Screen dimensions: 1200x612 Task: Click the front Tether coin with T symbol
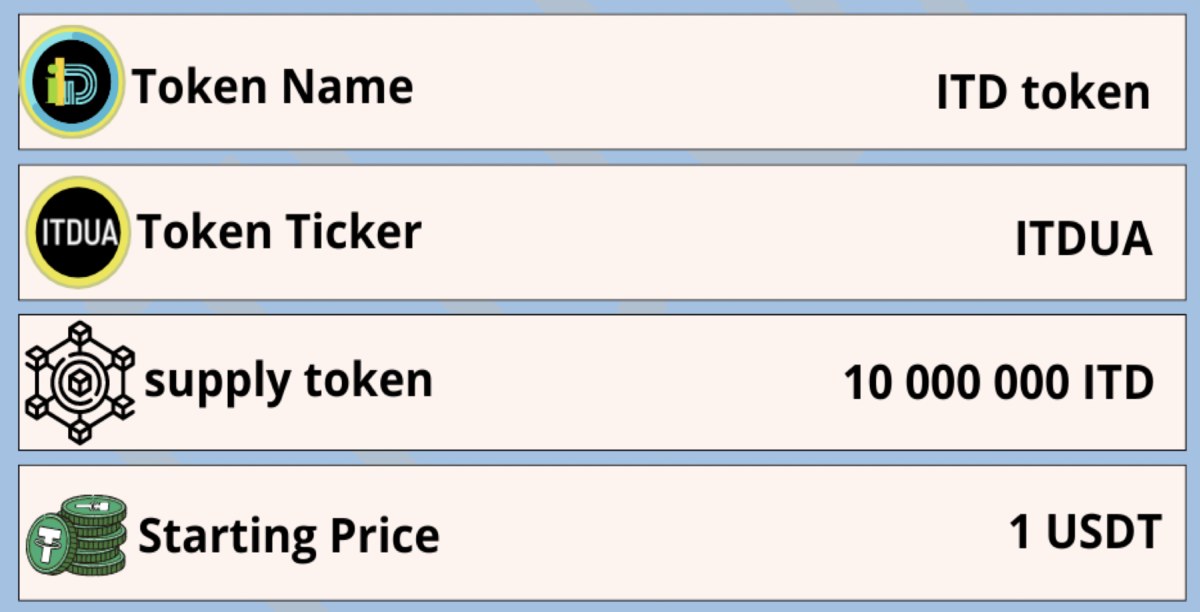point(52,546)
